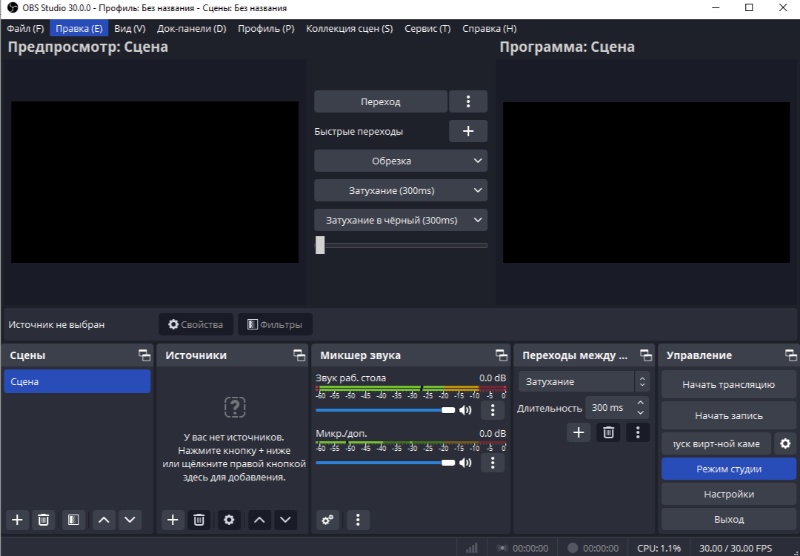800x556 pixels.
Task: Open Фильтры of the source
Action: coord(275,324)
